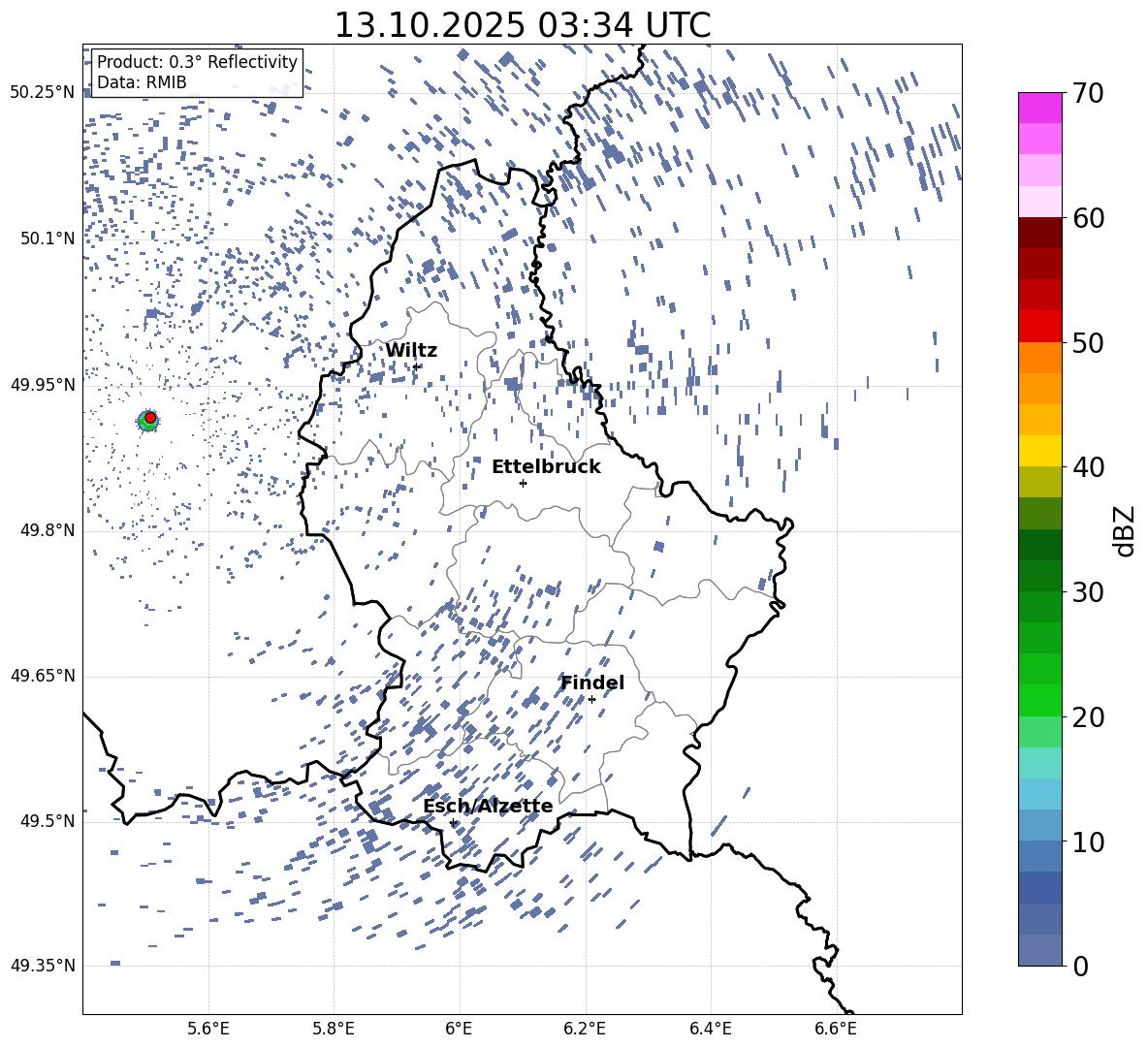The height and width of the screenshot is (1048, 1148).
Task: Click the 5.8°E longitude label
Action: (334, 1029)
